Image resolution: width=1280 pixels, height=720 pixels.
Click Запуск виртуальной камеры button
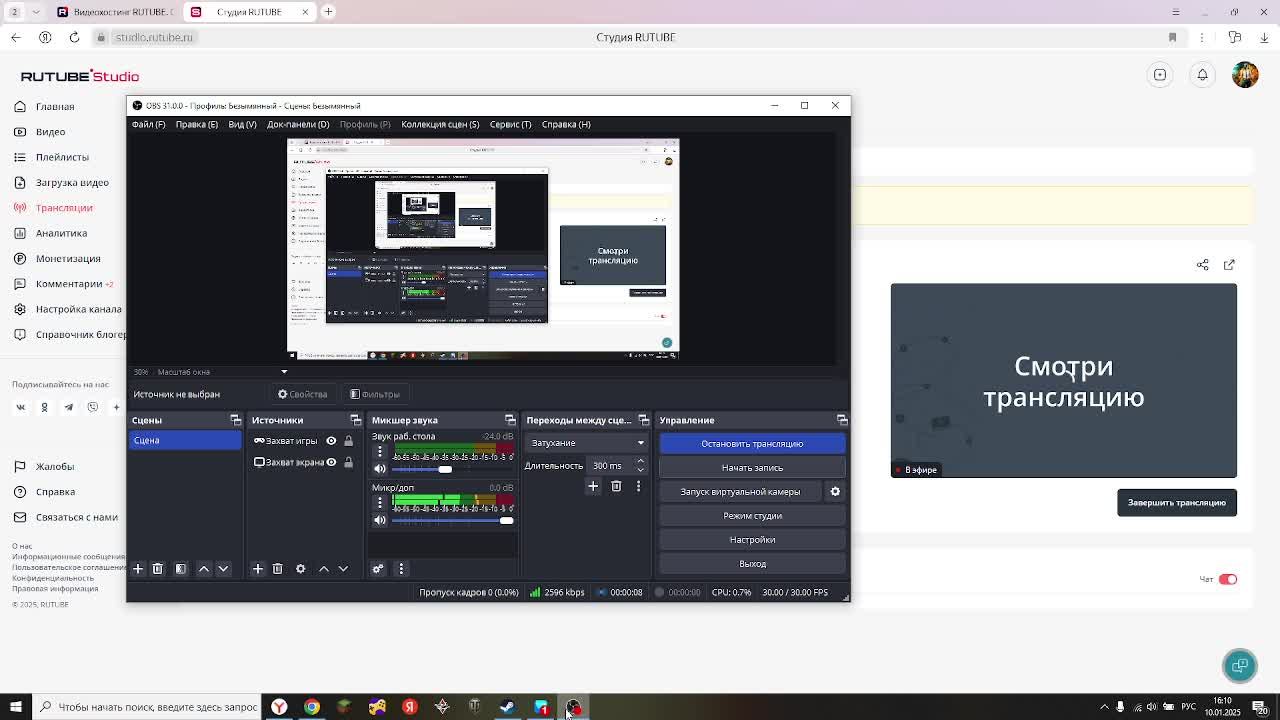[740, 491]
